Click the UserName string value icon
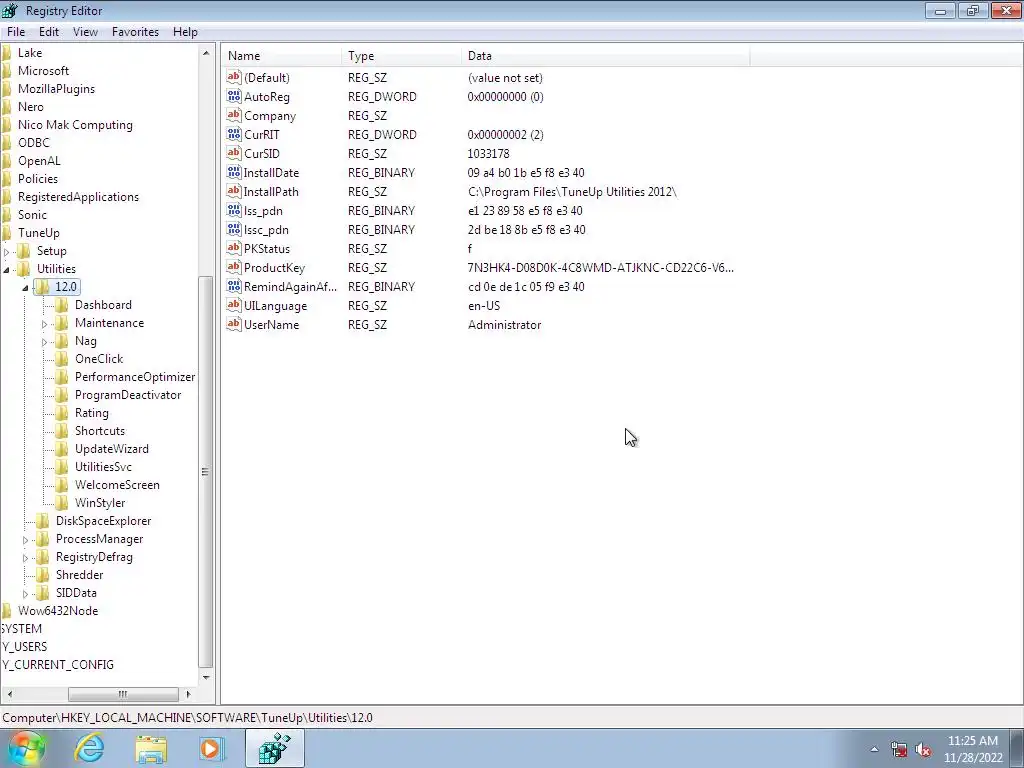1024x768 pixels. 234,323
